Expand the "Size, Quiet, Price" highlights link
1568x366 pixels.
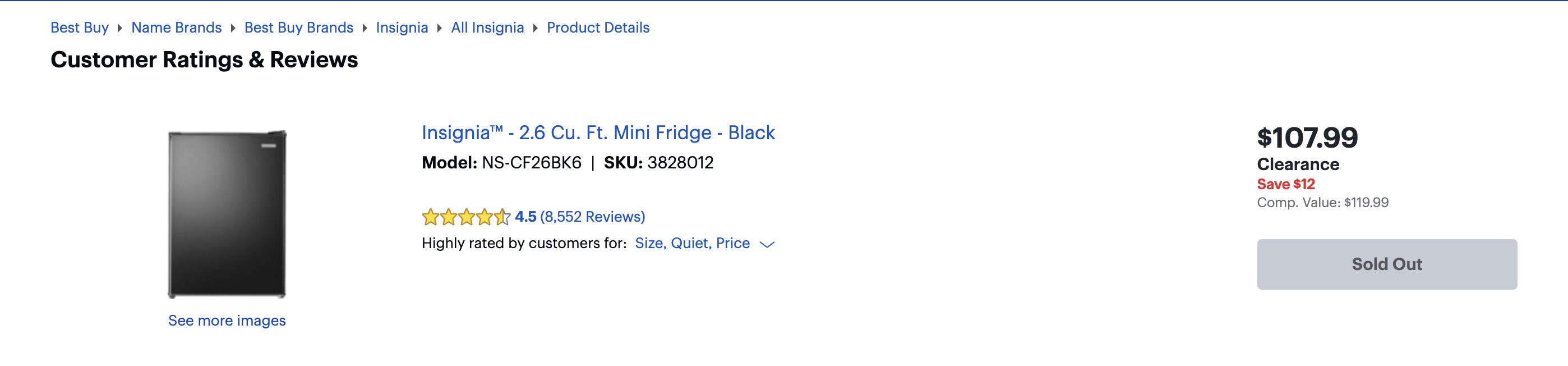click(692, 244)
